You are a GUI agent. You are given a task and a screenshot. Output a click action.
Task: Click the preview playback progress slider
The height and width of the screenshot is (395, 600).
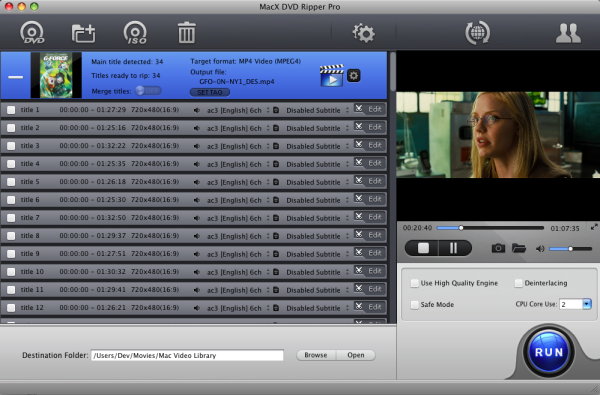(x=490, y=228)
